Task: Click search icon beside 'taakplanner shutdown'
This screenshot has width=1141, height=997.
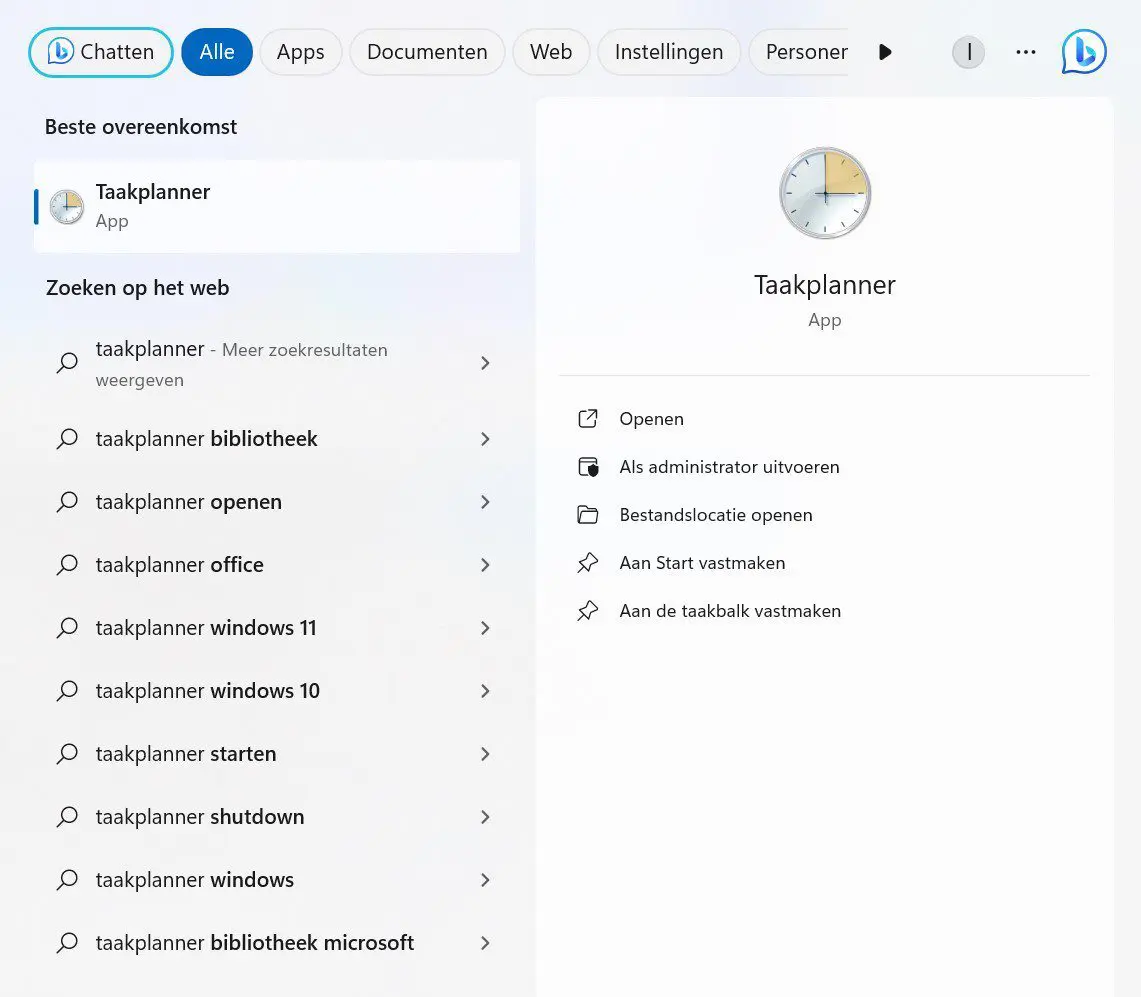Action: [x=68, y=817]
